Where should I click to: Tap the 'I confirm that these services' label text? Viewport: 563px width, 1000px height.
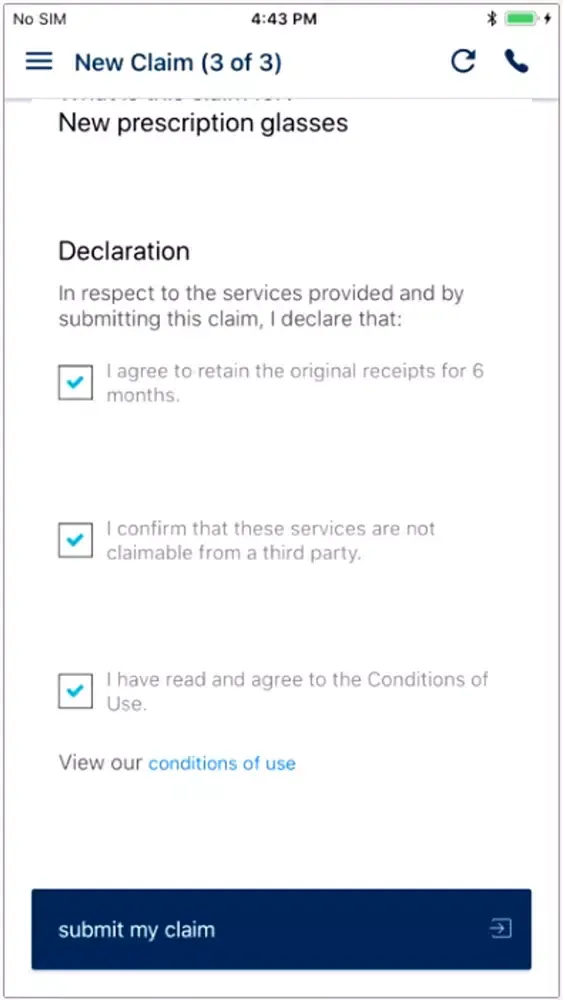tap(271, 540)
